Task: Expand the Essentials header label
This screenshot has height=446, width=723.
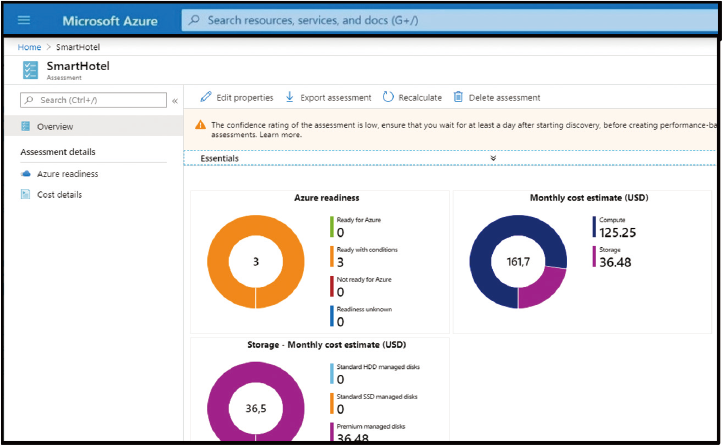Action: (219, 158)
